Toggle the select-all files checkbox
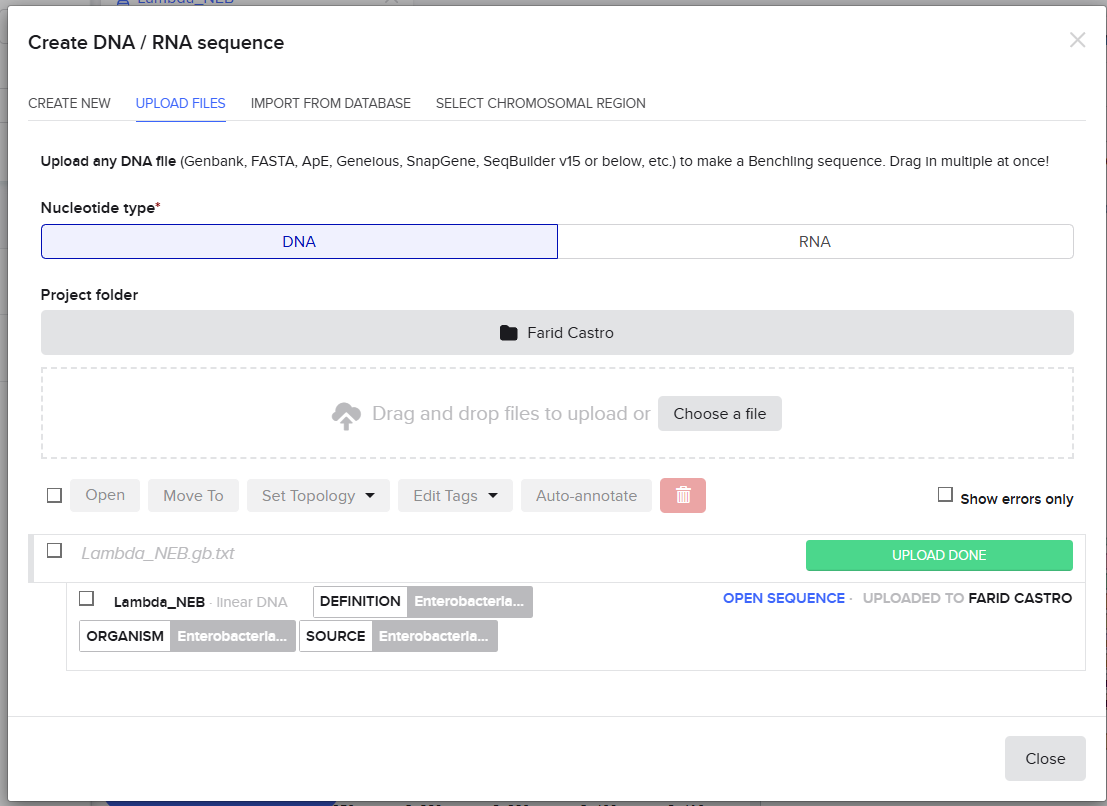1107x806 pixels. (x=54, y=495)
